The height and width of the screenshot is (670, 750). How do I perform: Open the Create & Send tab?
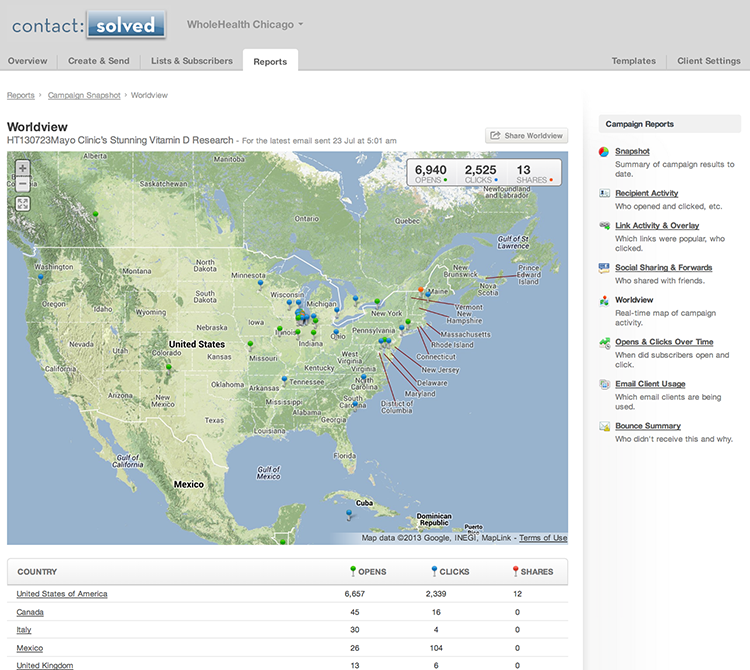(98, 61)
